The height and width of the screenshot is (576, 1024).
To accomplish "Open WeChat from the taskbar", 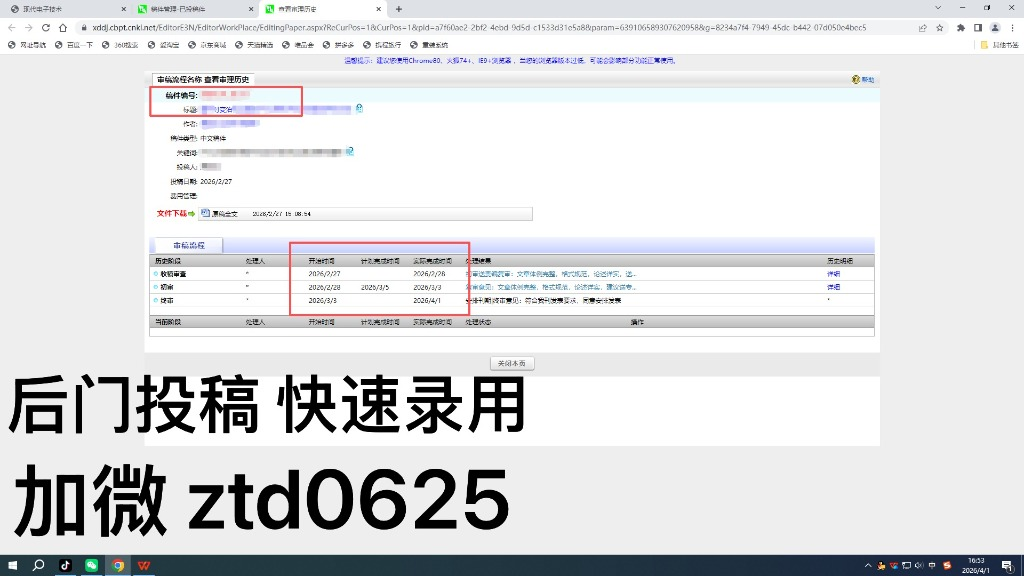I will pos(91,565).
